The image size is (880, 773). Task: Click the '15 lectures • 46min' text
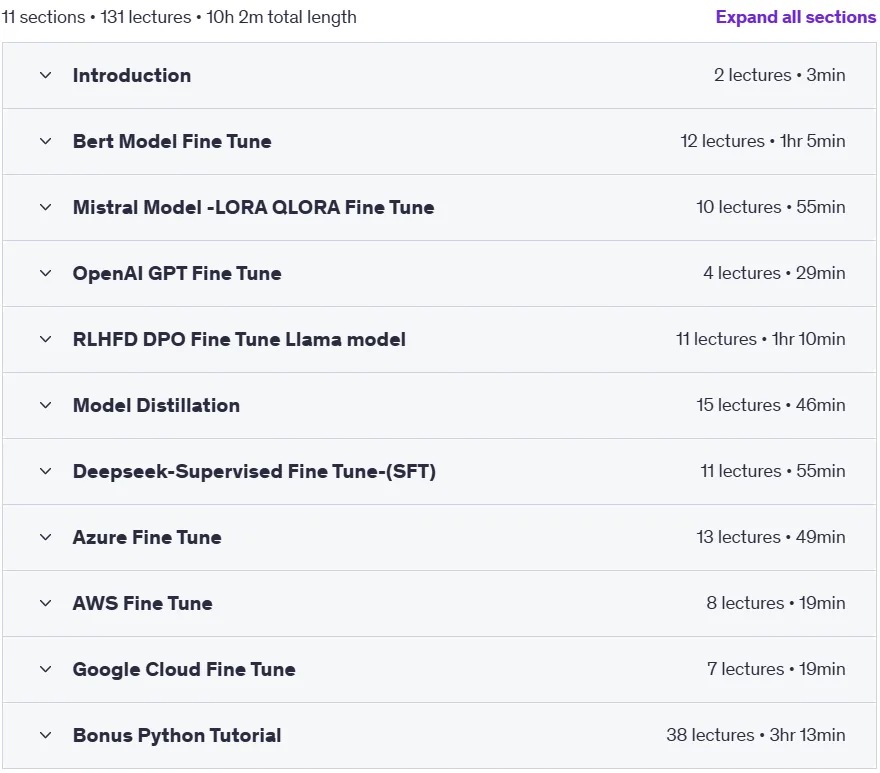tap(771, 405)
